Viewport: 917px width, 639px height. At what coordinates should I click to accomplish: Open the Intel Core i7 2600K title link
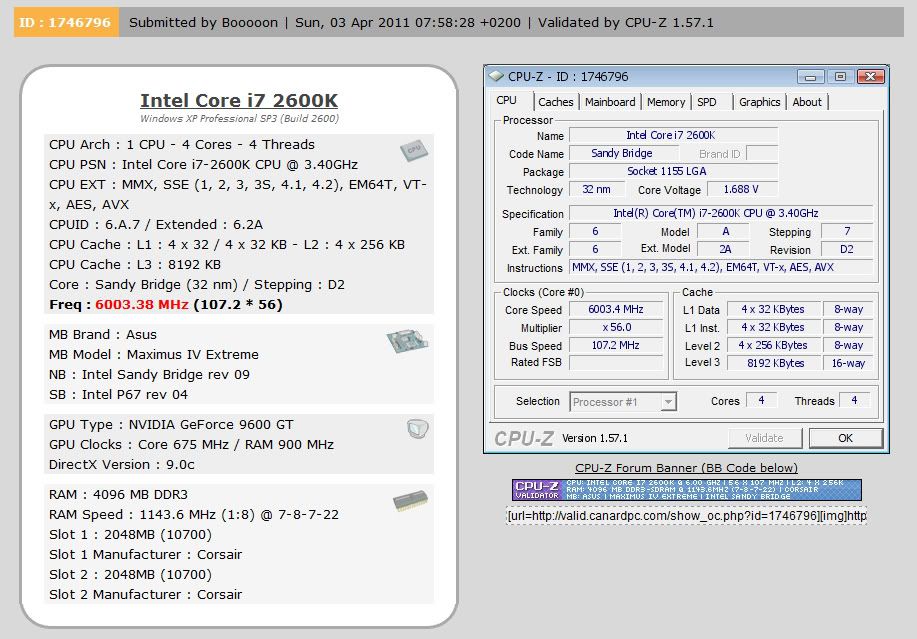click(239, 100)
